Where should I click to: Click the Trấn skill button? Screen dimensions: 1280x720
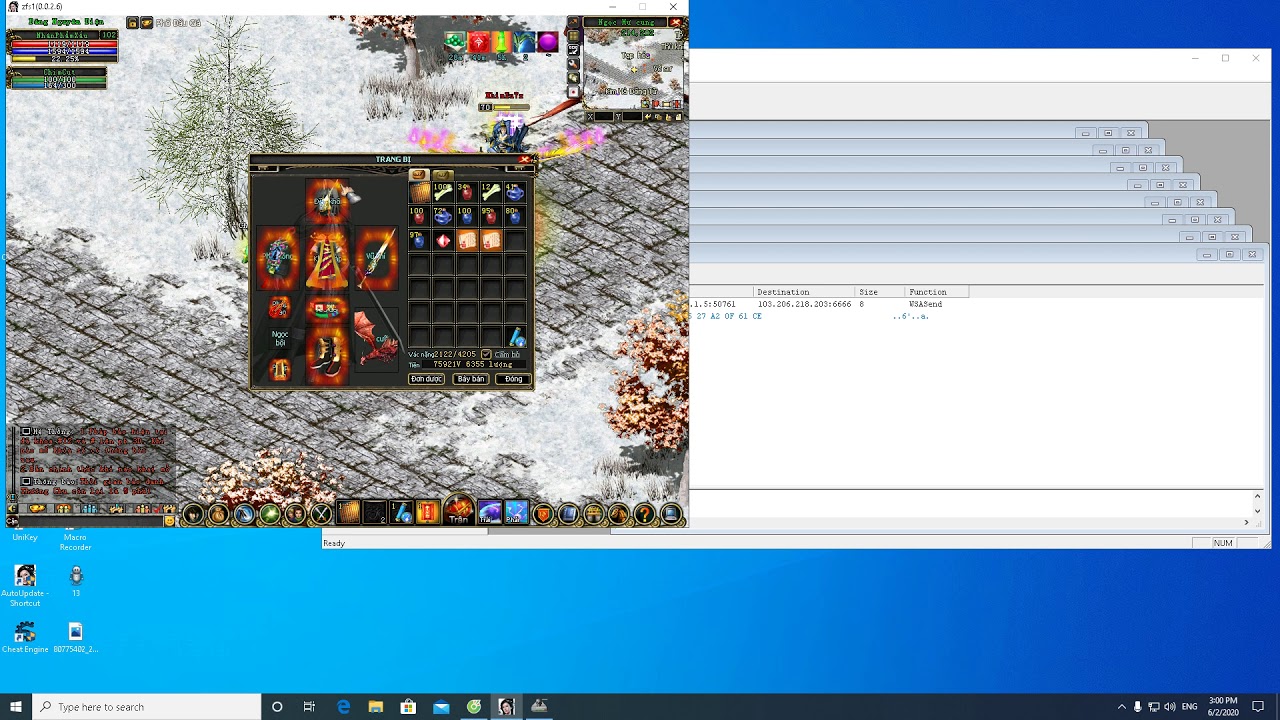coord(459,511)
